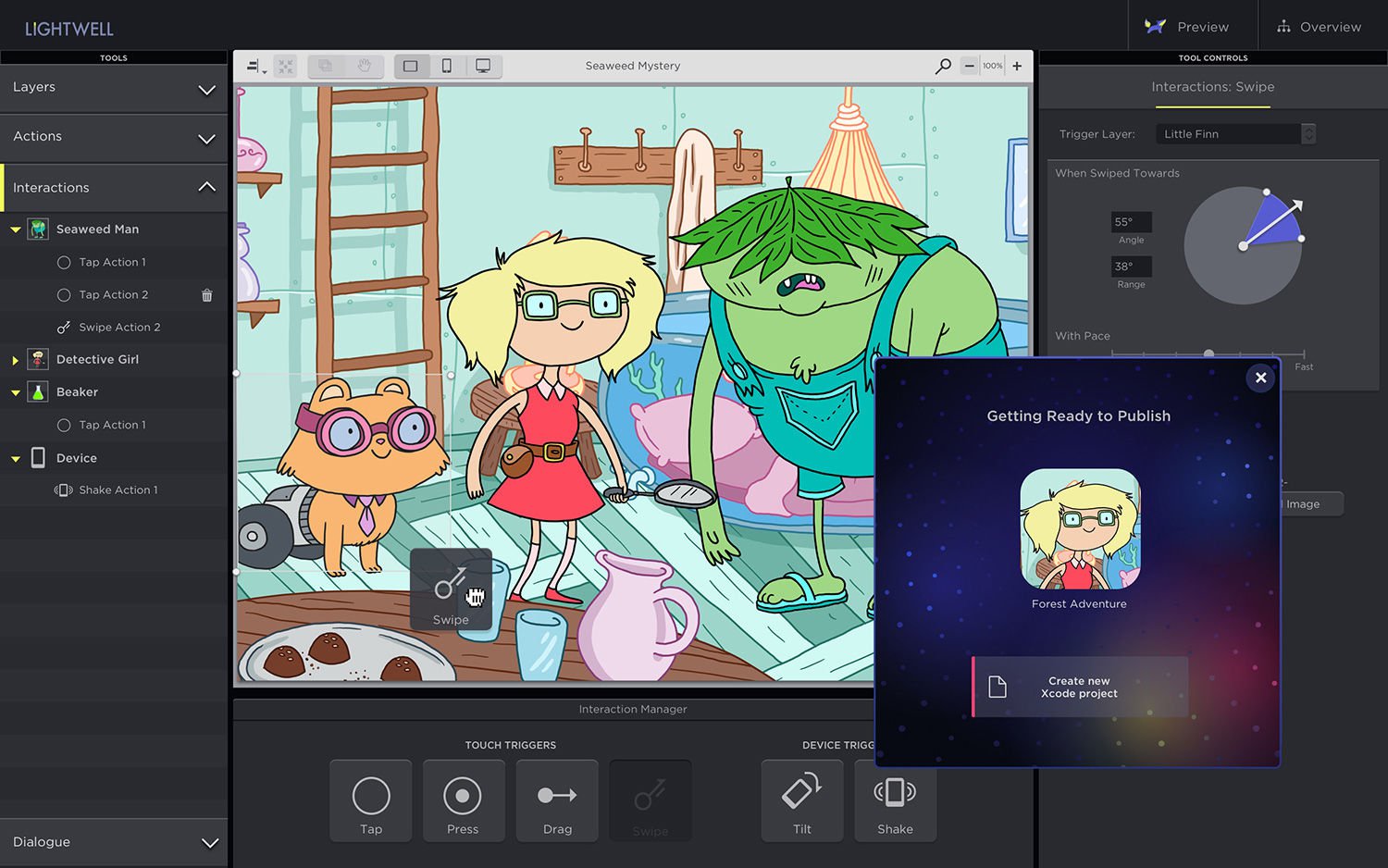
Task: Collapse the Beaker tree group
Action: coord(16,392)
